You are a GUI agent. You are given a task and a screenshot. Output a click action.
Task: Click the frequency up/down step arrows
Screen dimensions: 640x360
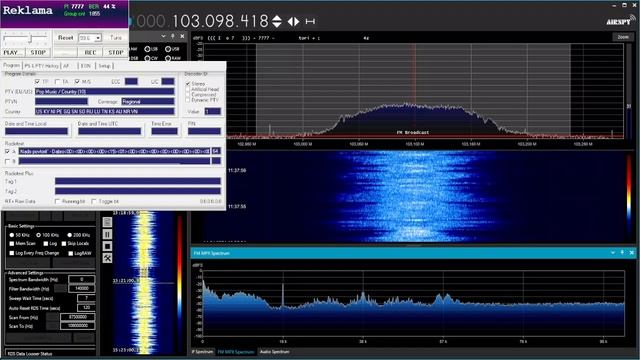[277, 21]
